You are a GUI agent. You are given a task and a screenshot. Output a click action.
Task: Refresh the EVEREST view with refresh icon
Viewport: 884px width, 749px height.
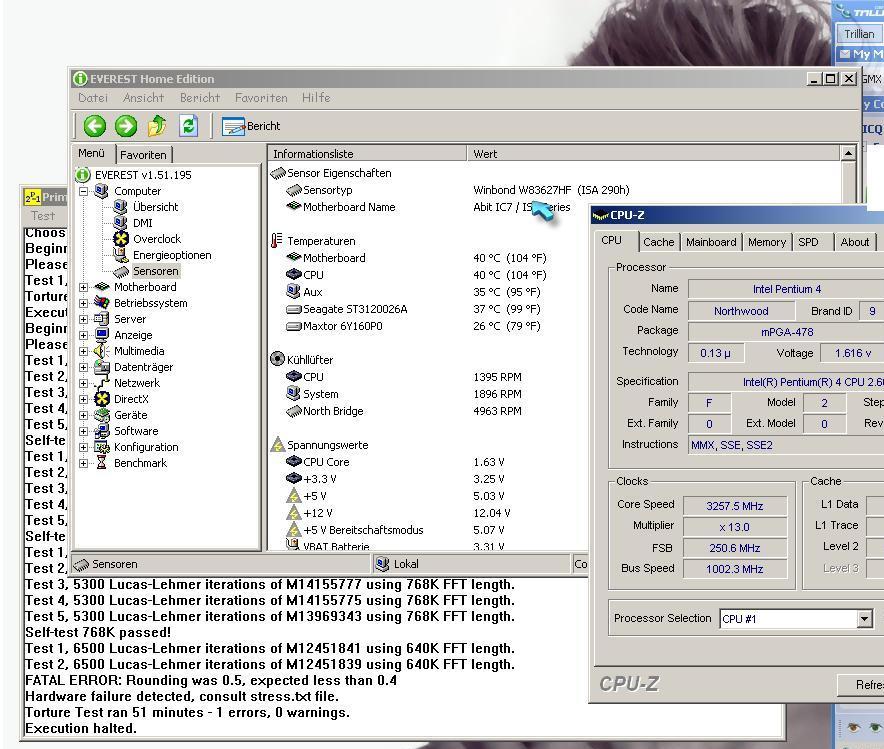(188, 126)
